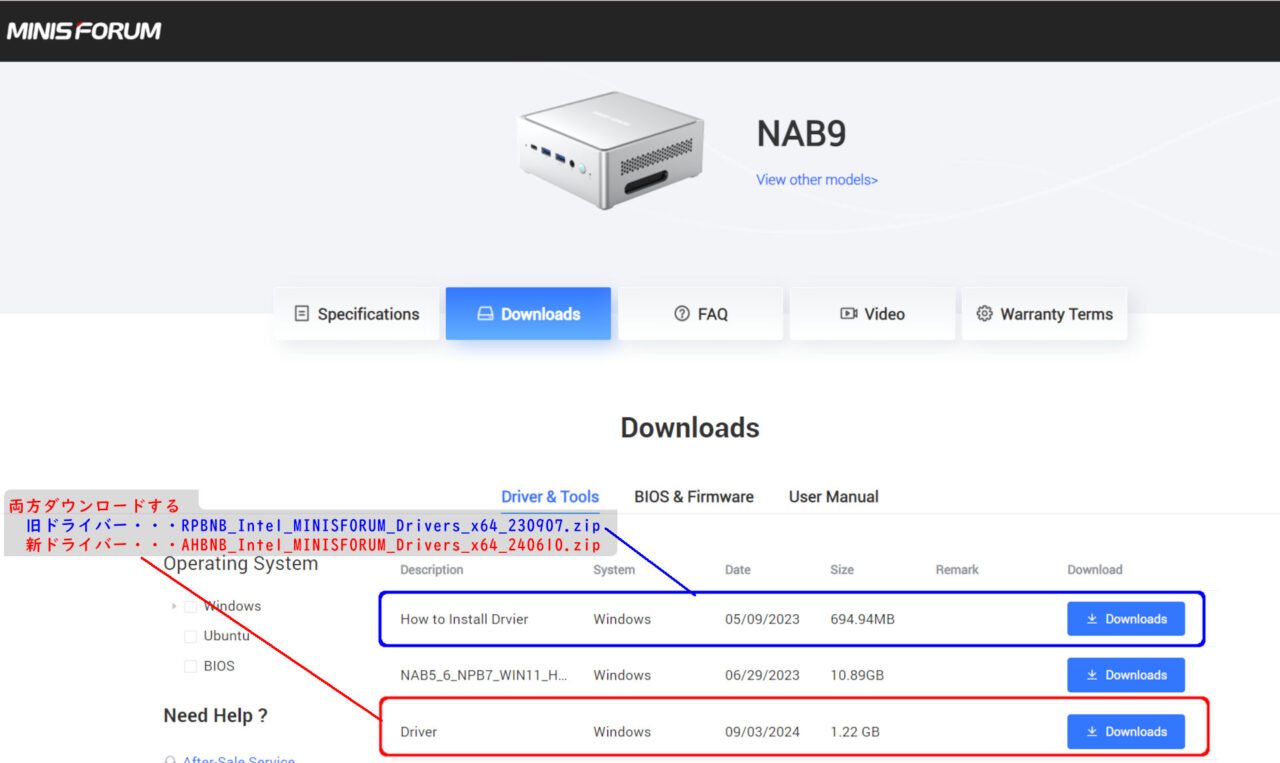Tick the BIOS filter checkbox

(x=191, y=666)
